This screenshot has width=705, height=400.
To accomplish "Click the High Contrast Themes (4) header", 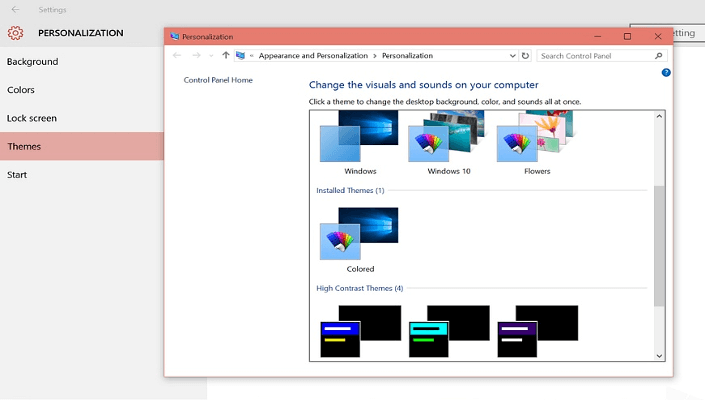I will tap(360, 288).
